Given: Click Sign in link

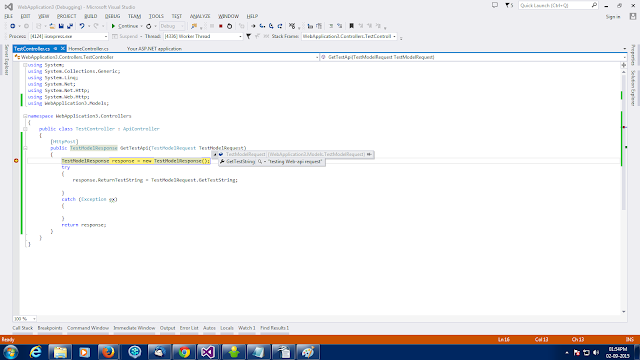Looking at the screenshot, I should pyautogui.click(x=613, y=17).
